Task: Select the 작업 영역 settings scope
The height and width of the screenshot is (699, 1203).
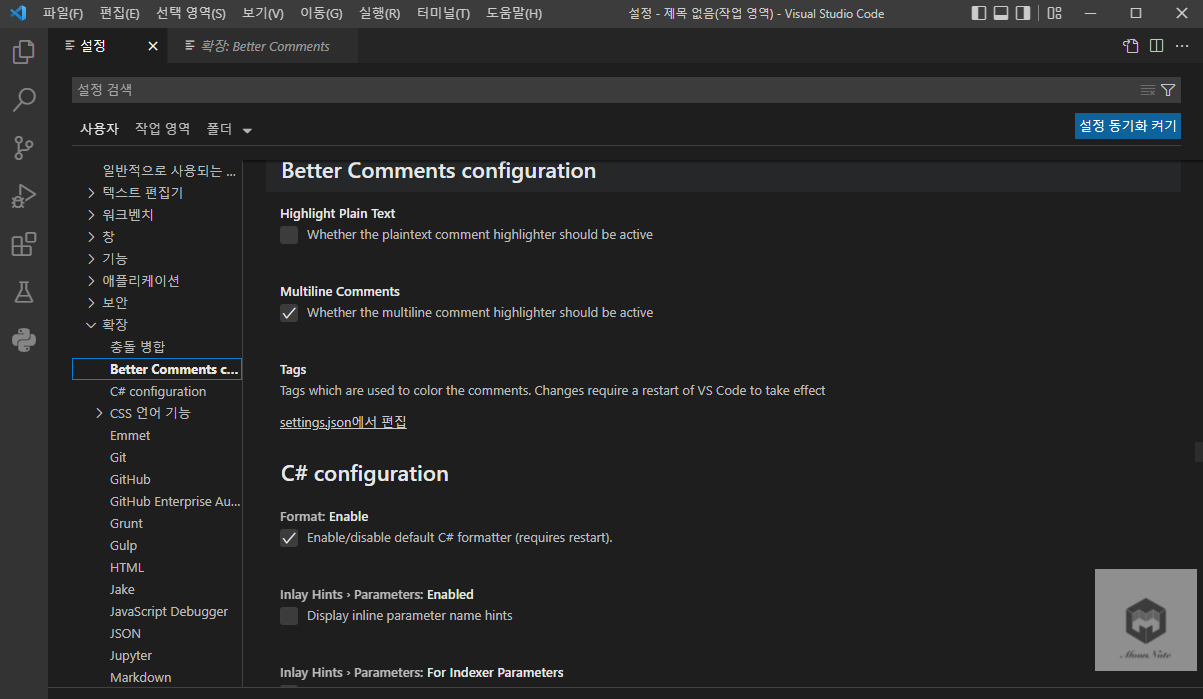Action: coord(162,129)
